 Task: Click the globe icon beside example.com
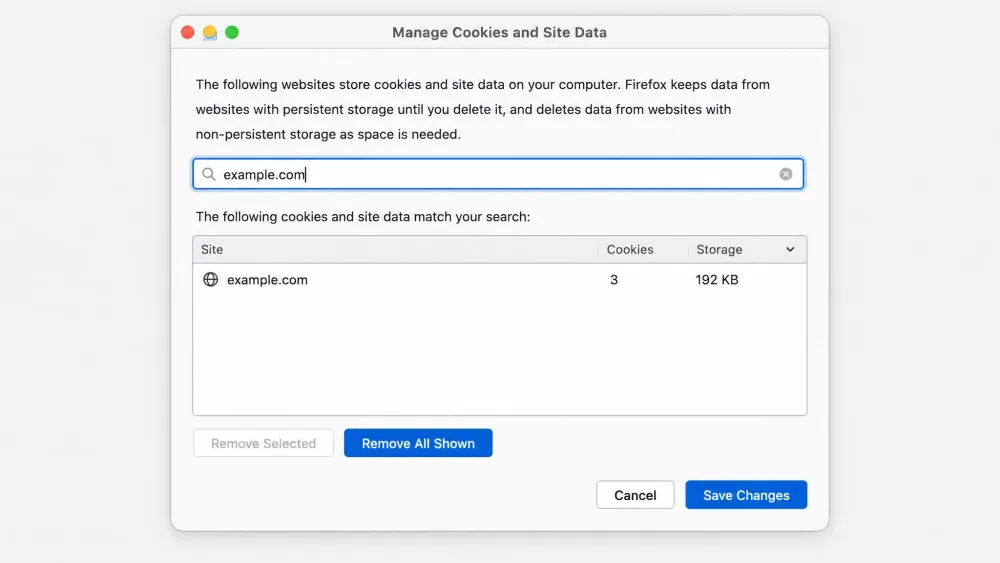pos(210,279)
